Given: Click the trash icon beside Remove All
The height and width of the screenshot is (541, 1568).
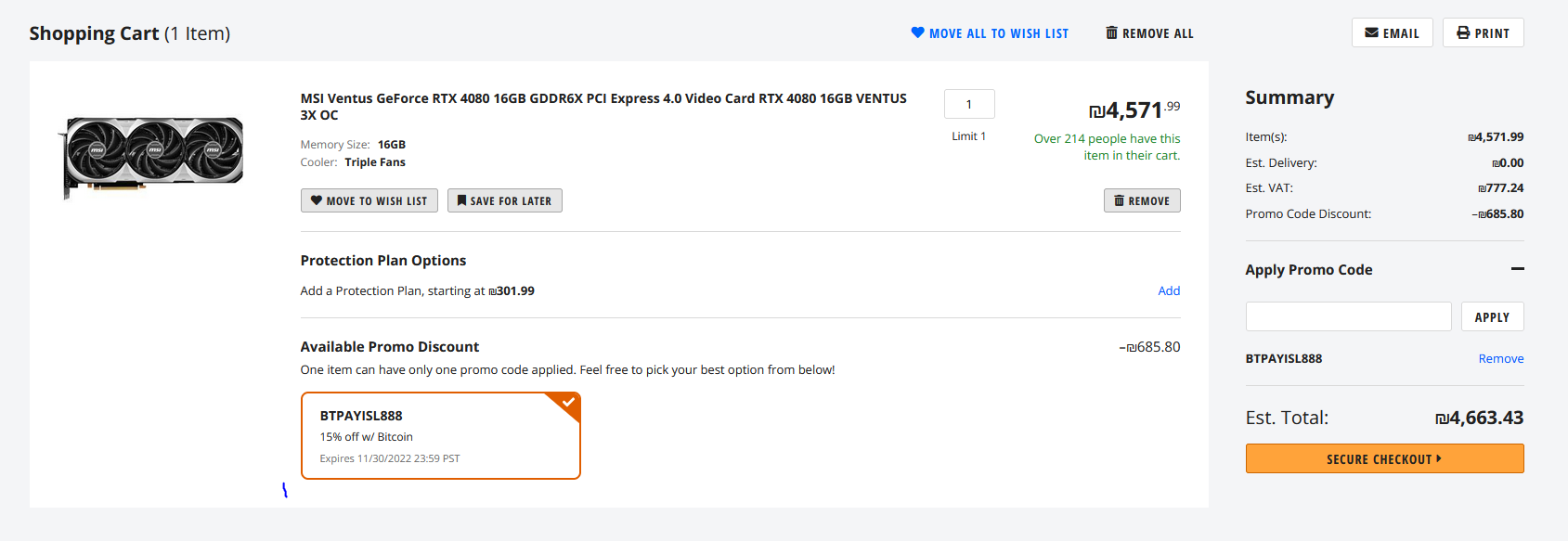Looking at the screenshot, I should pos(1111,32).
